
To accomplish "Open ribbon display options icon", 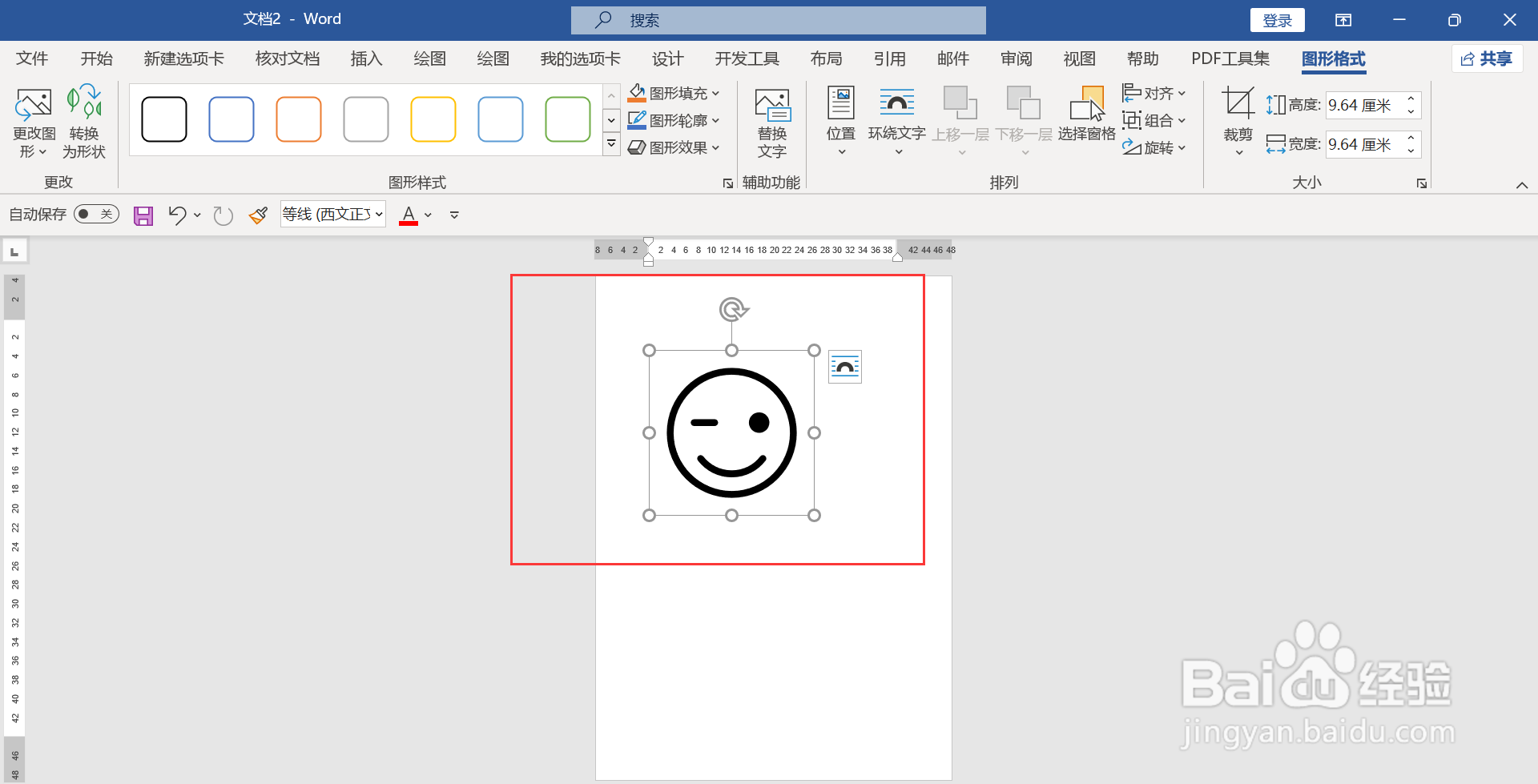I will tap(1343, 20).
